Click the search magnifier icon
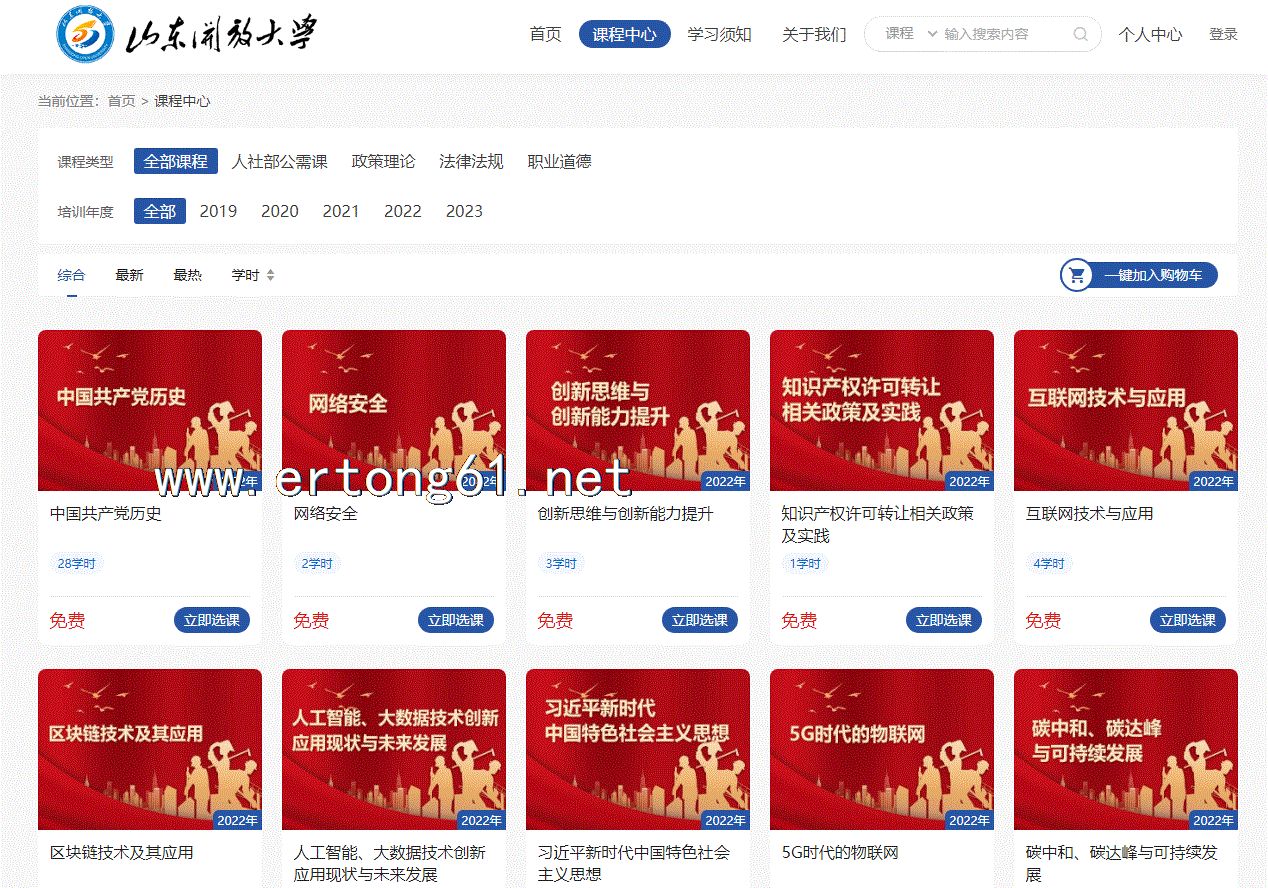This screenshot has height=888, width=1268. [1080, 34]
